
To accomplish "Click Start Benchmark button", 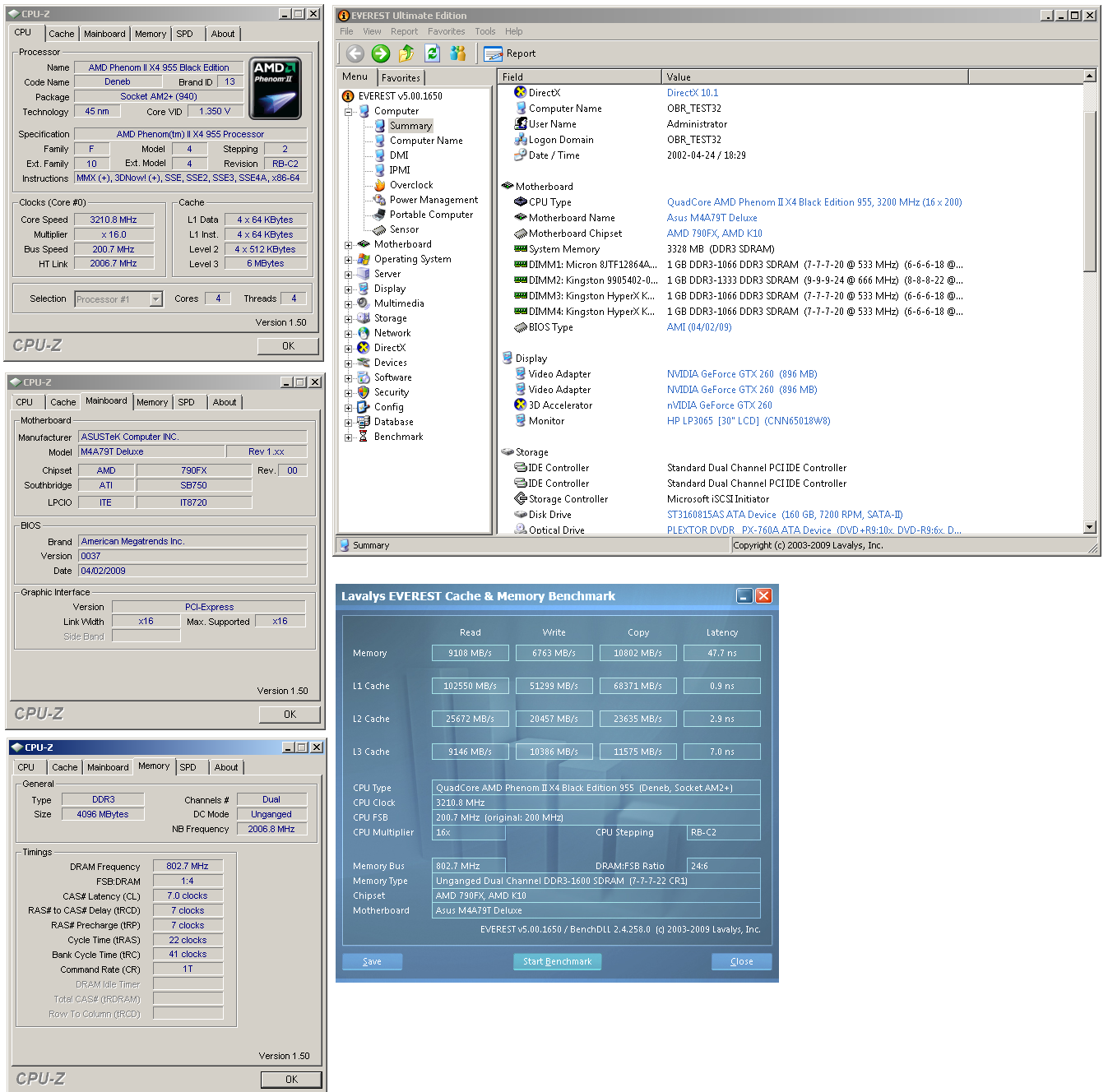I will tap(558, 961).
